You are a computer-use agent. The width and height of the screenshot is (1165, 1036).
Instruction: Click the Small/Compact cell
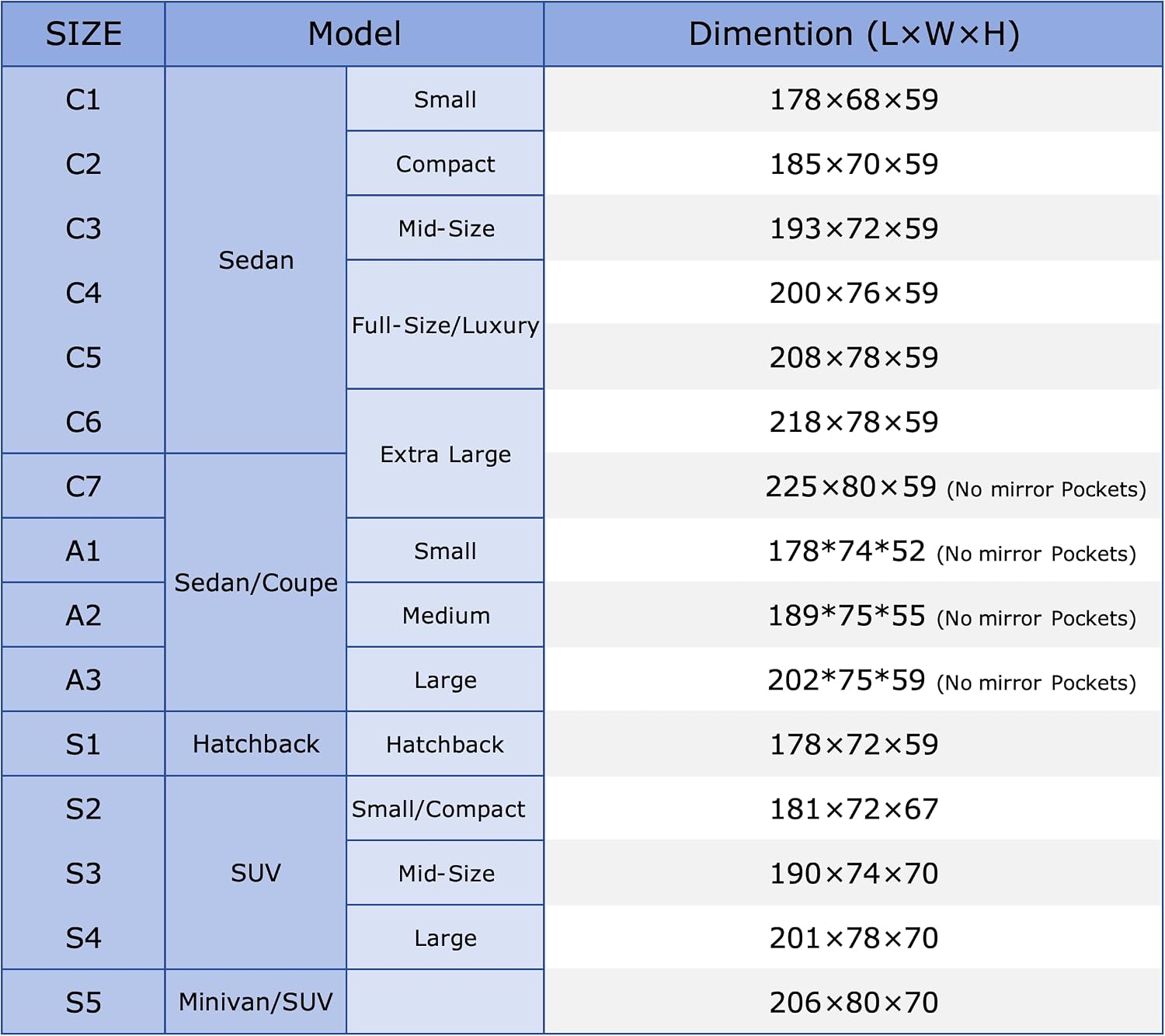(x=445, y=808)
